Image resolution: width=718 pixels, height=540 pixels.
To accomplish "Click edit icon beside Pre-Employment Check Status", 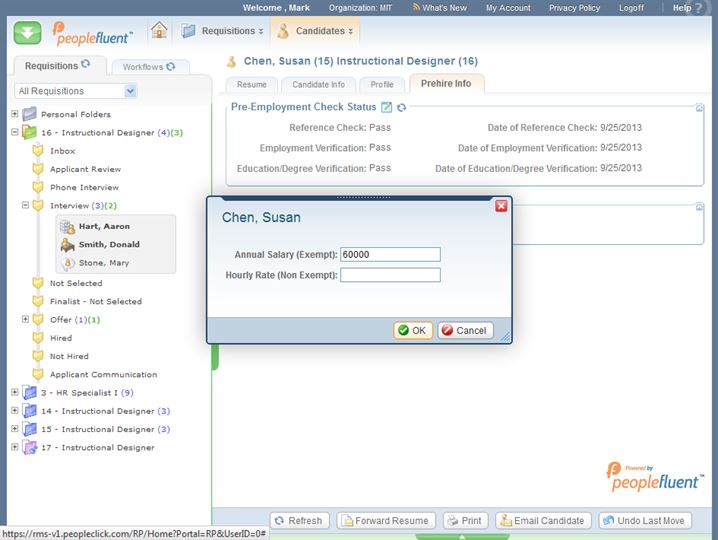I will pos(386,107).
